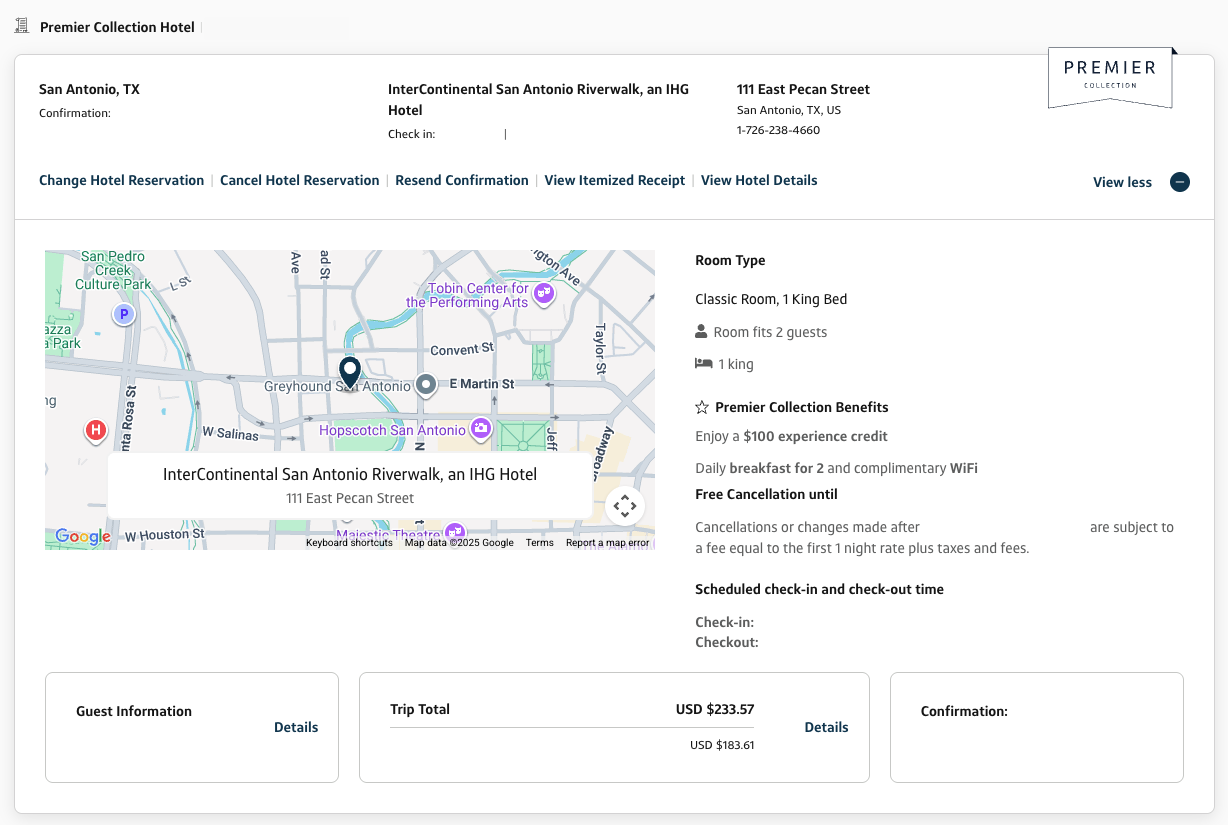The height and width of the screenshot is (825, 1228).
Task: Click the bed icon beside 1 king
Action: click(x=703, y=364)
